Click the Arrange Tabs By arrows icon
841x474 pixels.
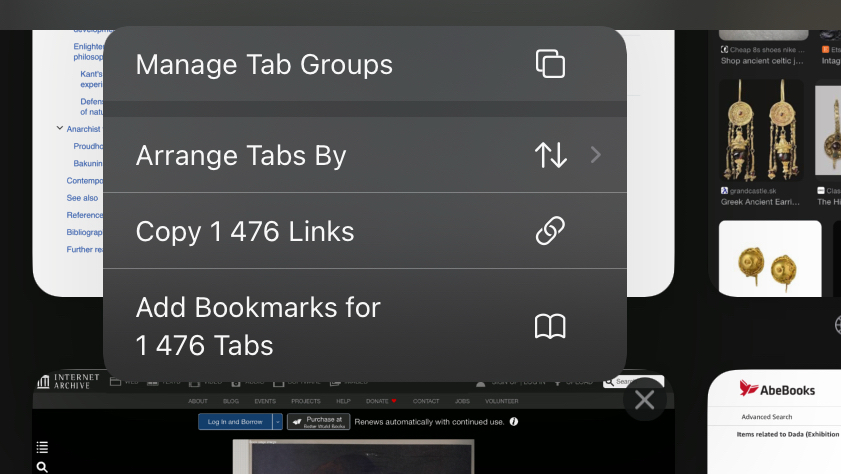[x=550, y=155]
